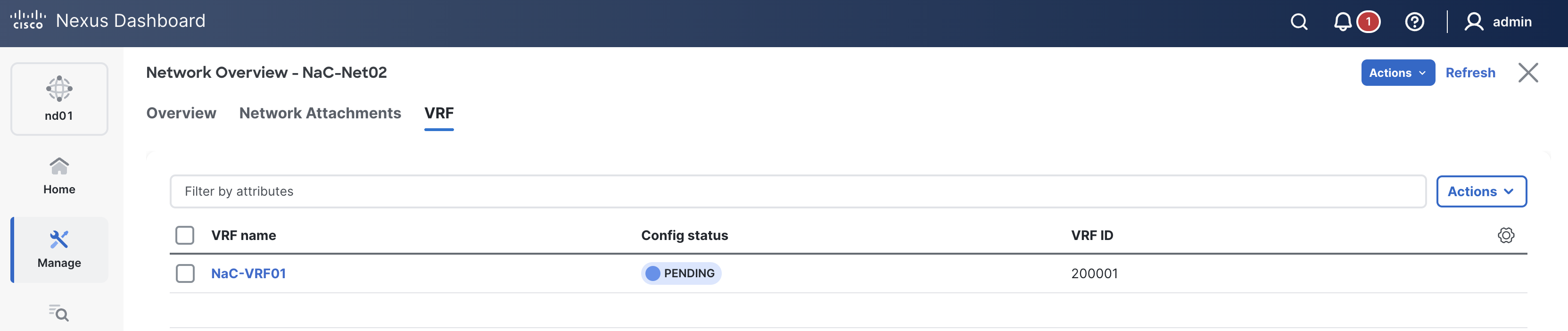
Task: Expand the table Actions dropdown
Action: coord(1481,191)
